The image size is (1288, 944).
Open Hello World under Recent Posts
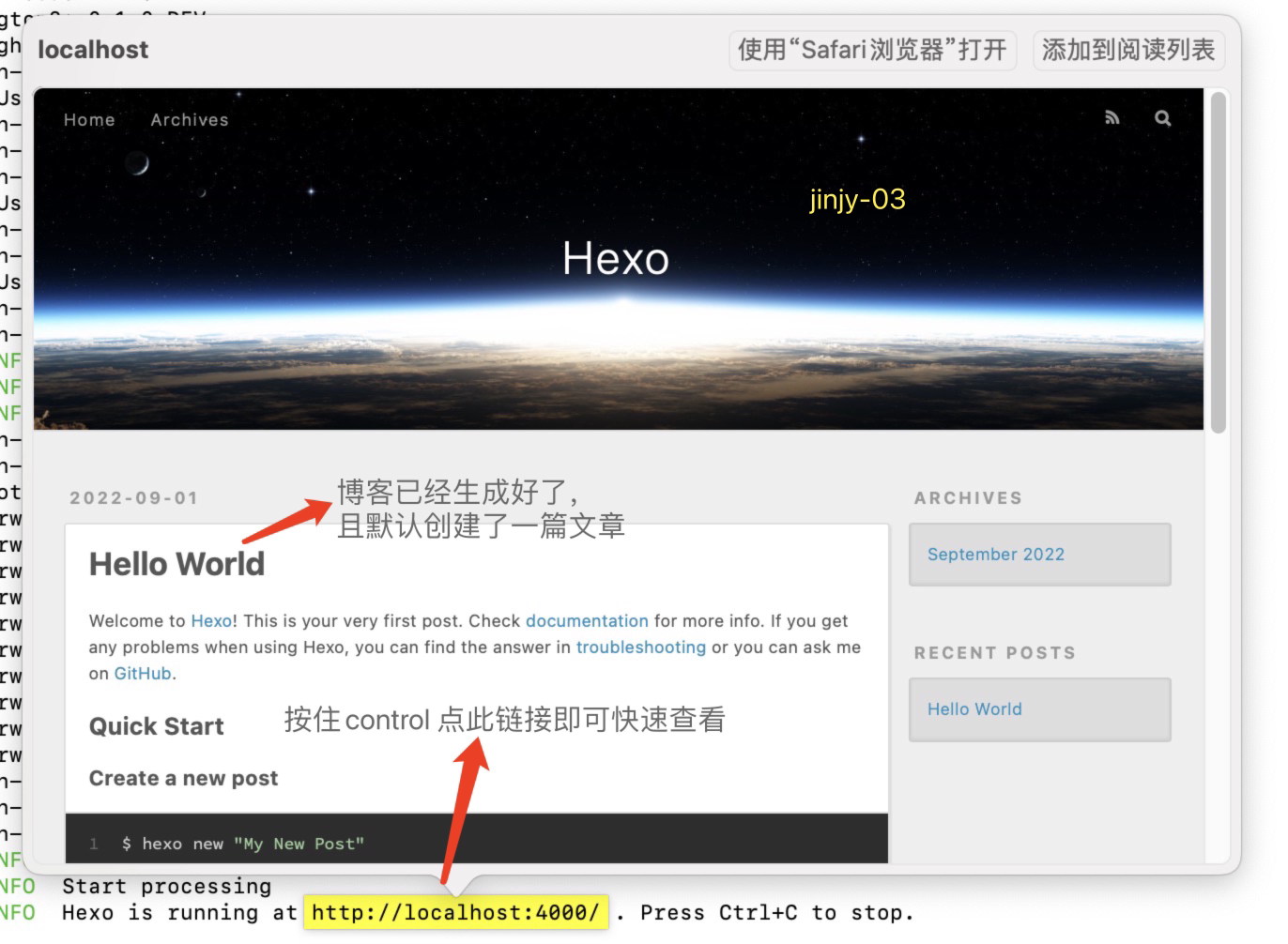(974, 709)
